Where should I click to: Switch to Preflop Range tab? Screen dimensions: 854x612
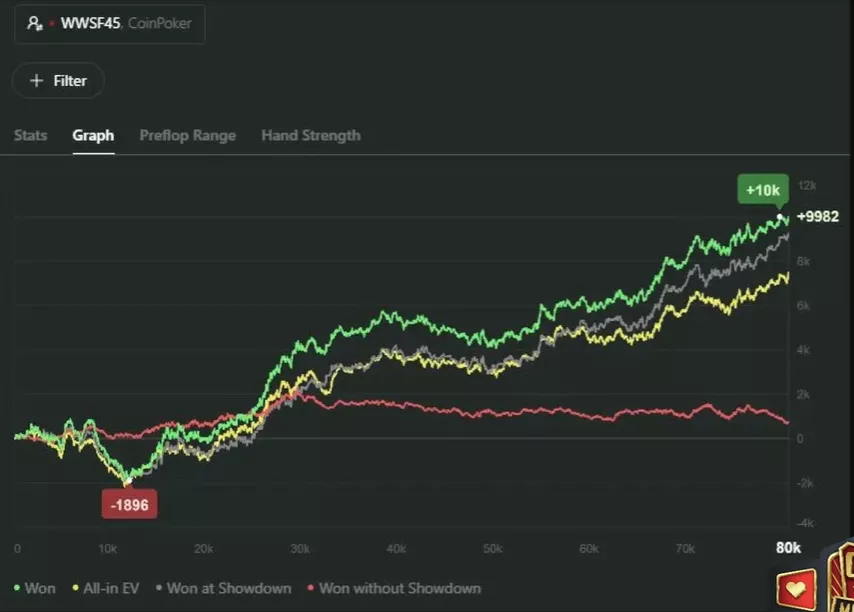(x=187, y=136)
